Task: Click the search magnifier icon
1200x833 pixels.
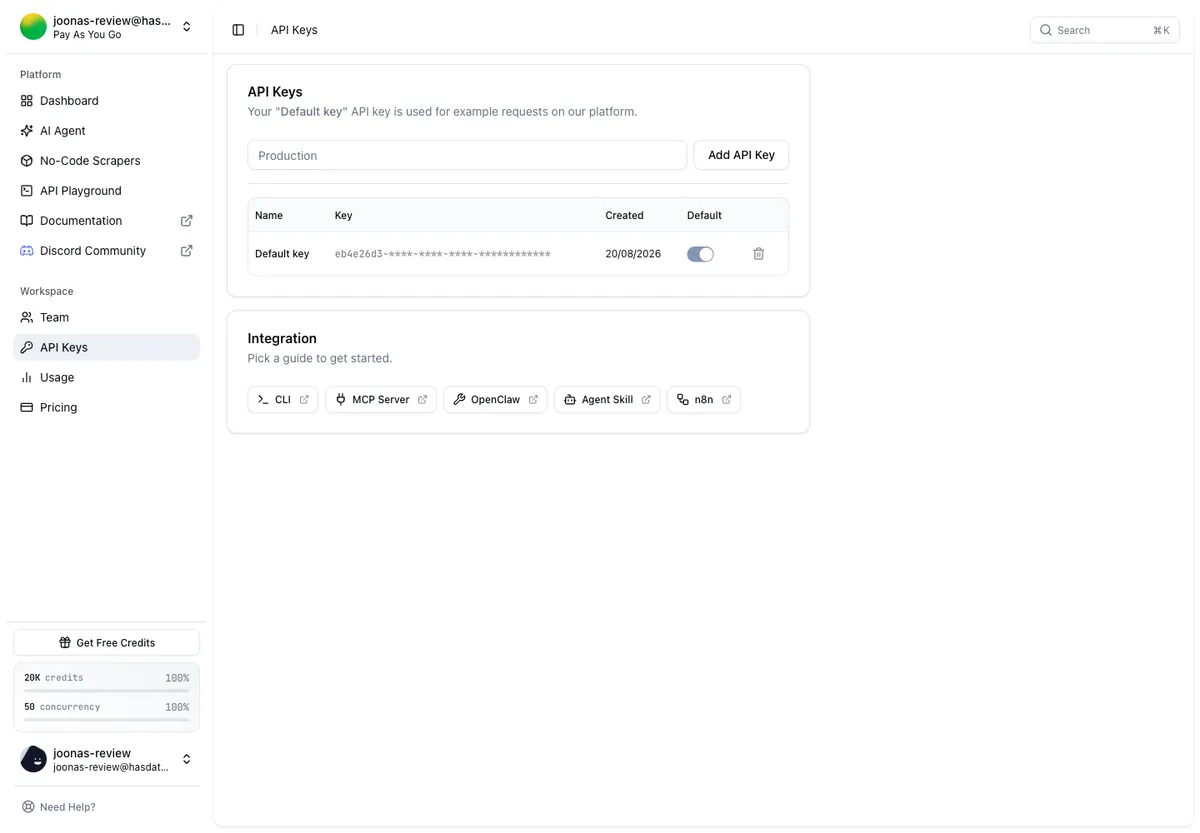Action: tap(1046, 30)
